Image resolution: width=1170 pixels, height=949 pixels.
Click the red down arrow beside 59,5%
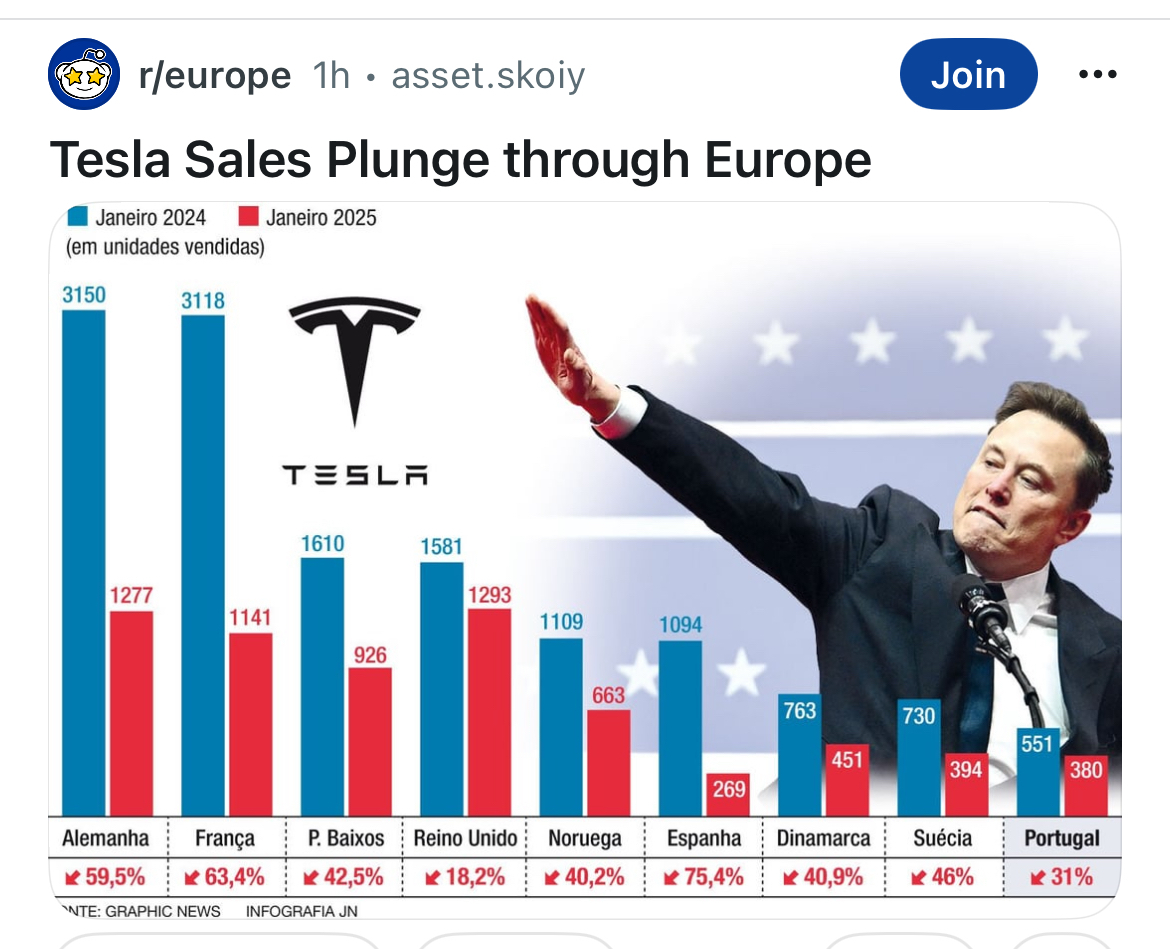(x=72, y=878)
